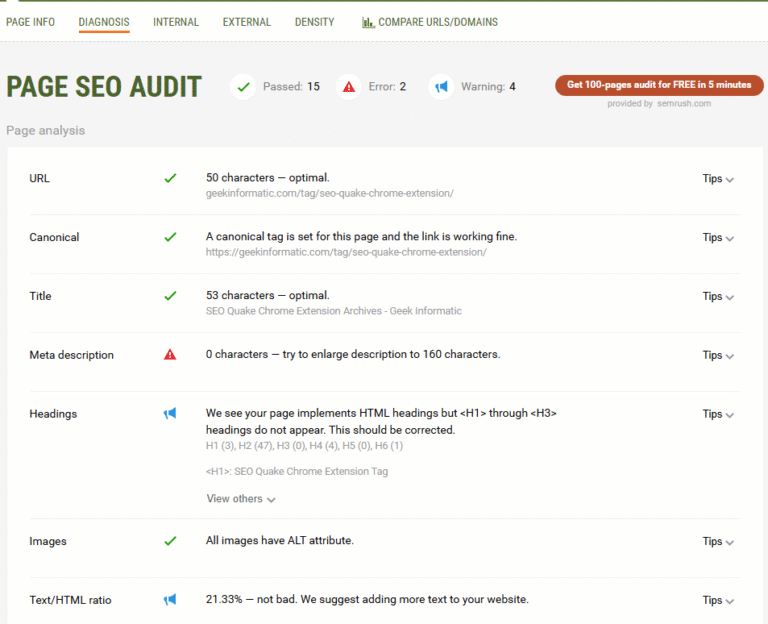Click the megaphone warning icon in Headings row
This screenshot has width=768, height=624.
click(170, 414)
